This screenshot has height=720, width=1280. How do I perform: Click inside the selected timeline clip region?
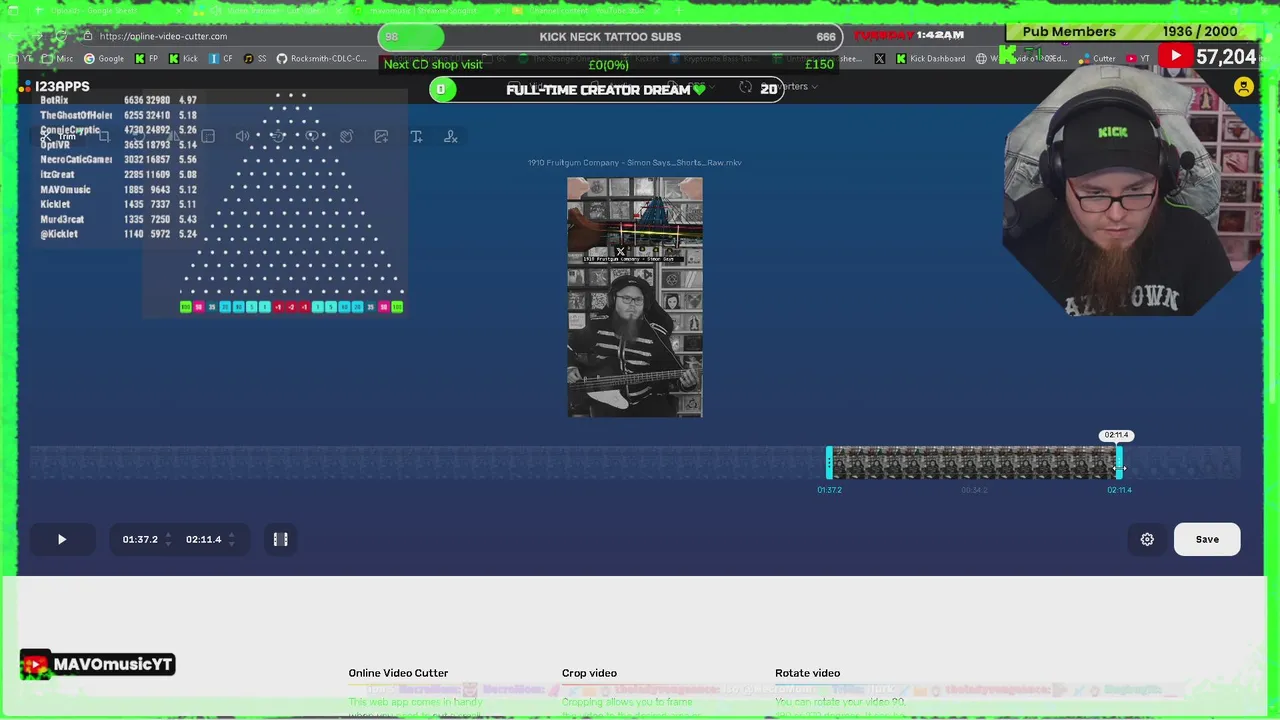(973, 462)
